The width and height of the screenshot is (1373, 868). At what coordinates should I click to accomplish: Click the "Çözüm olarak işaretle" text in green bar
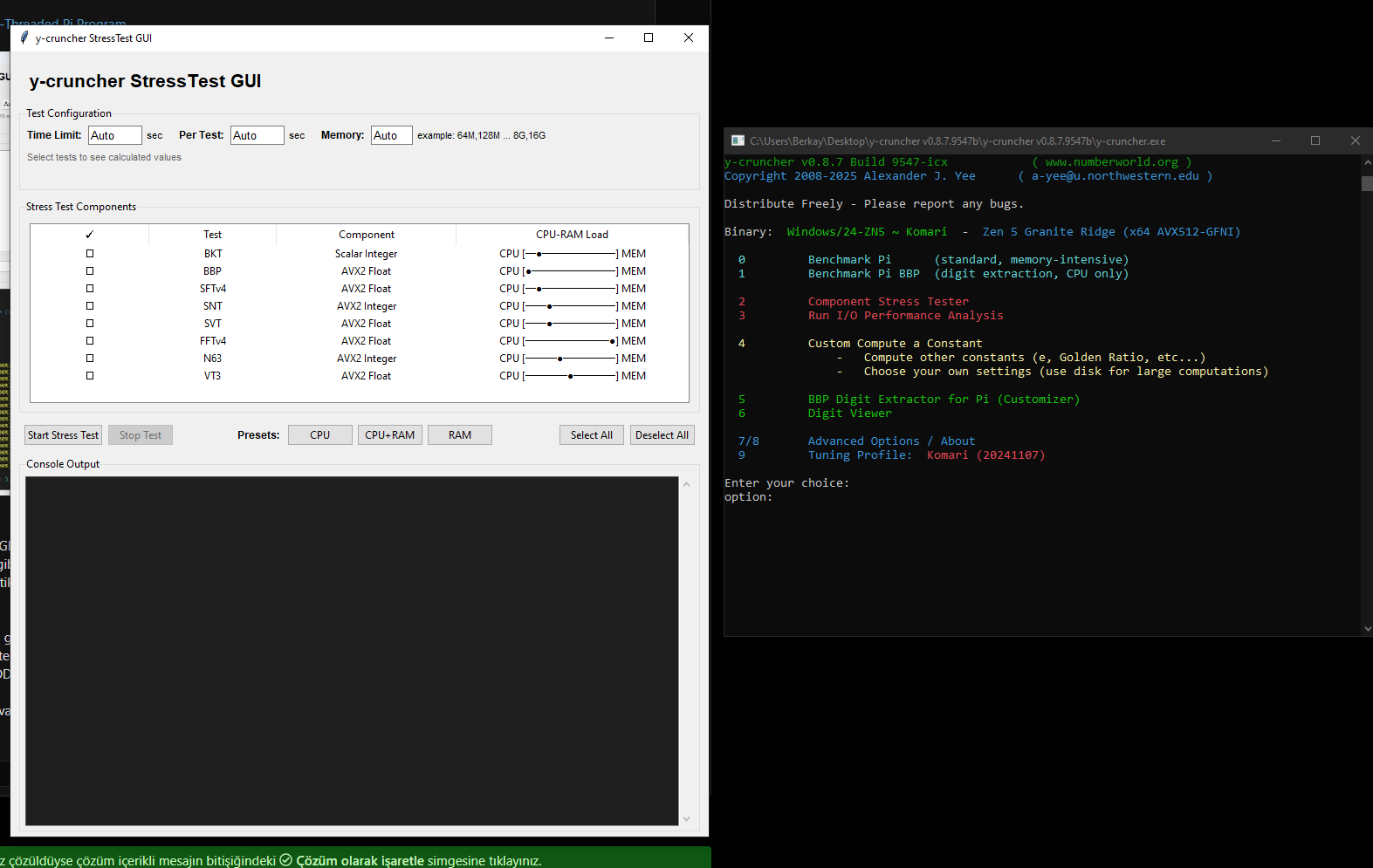click(x=360, y=861)
